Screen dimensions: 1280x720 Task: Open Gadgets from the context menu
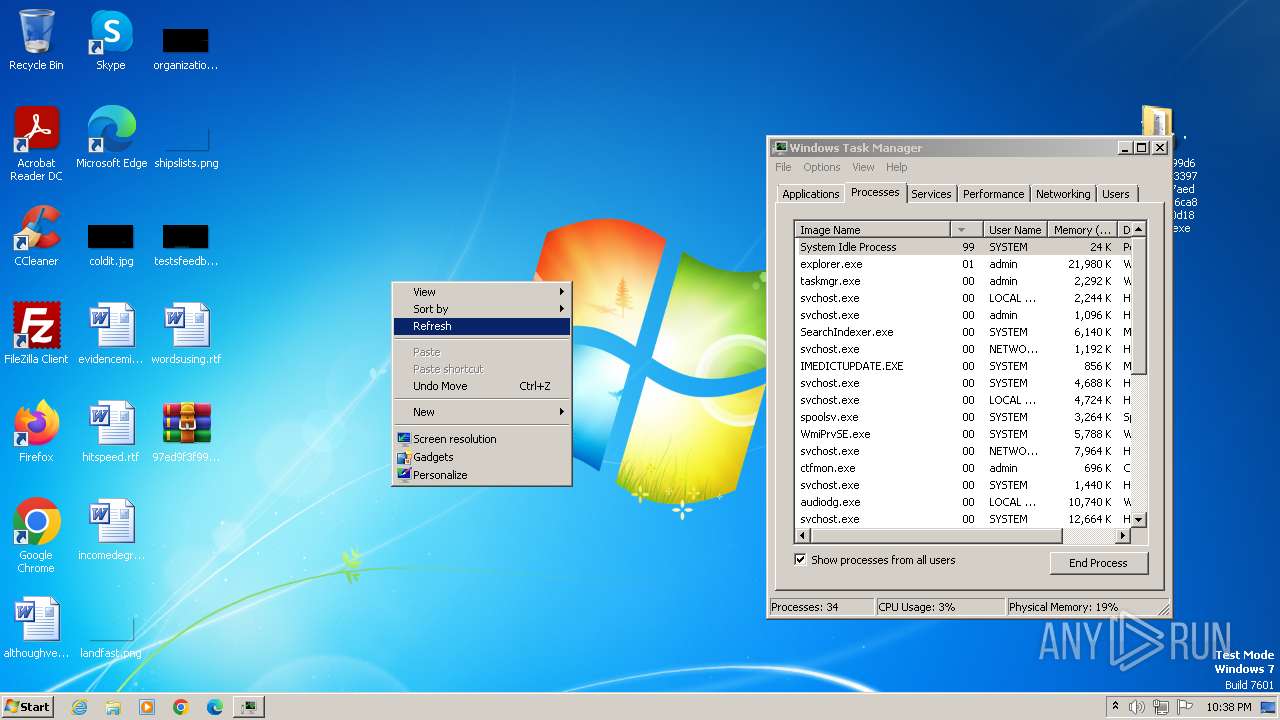point(482,457)
